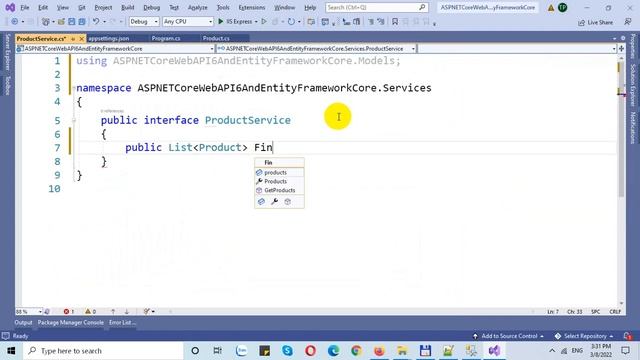Click the Undo arrow icon
The image size is (640, 360).
pyautogui.click(x=96, y=22)
